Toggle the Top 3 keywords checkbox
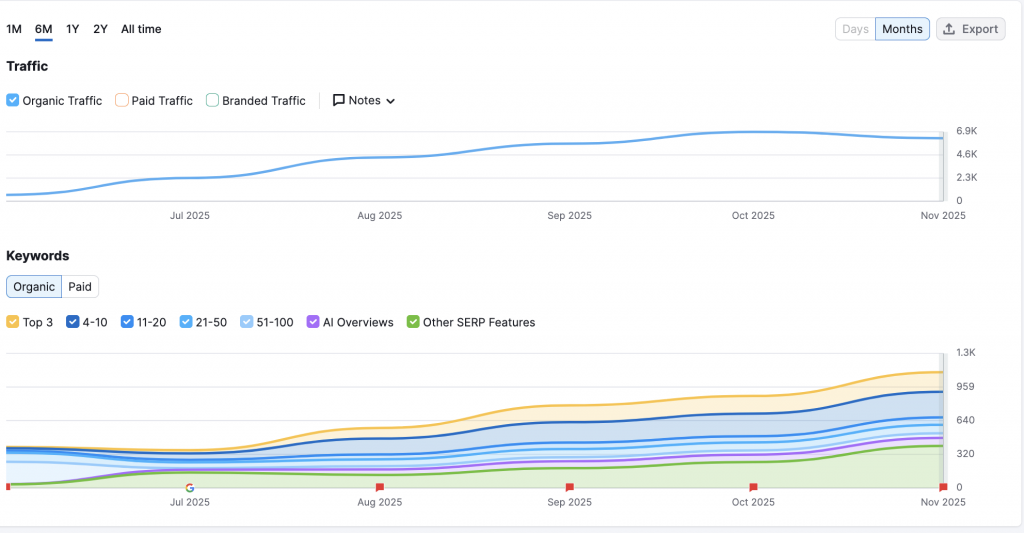 [13, 322]
